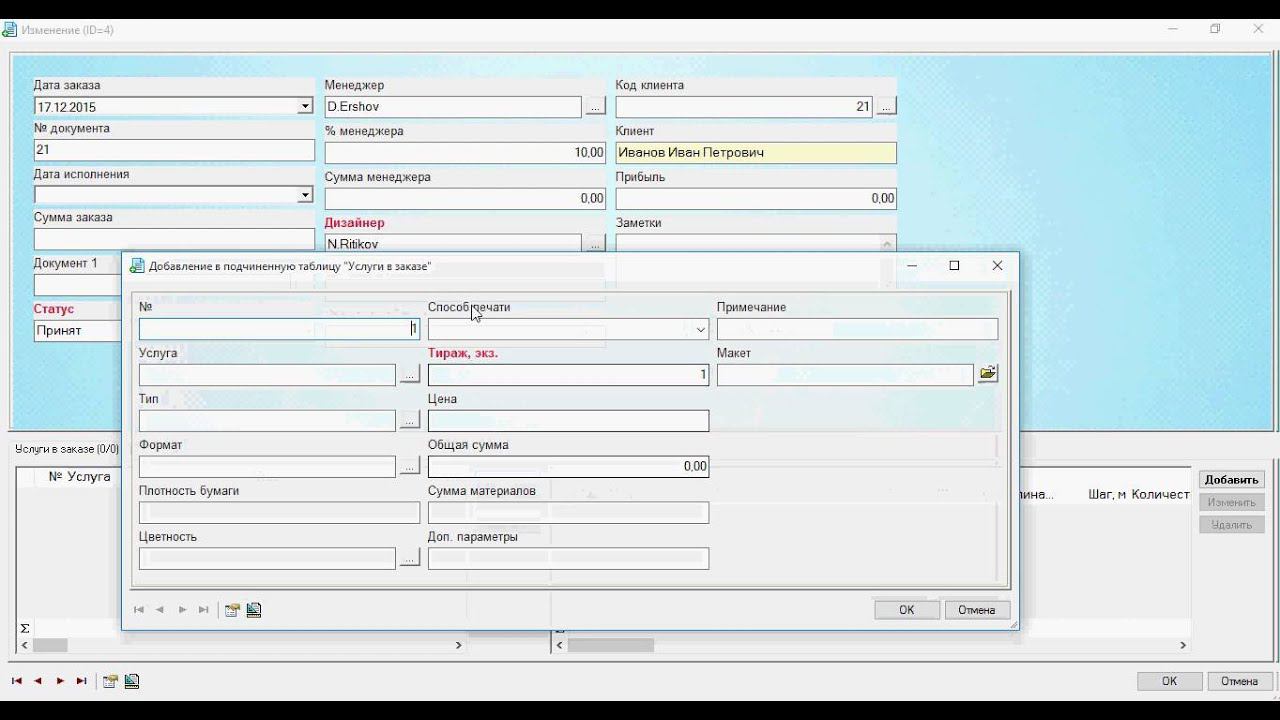Screen dimensions: 1280x720
Task: Go to first record in main window navigator
Action: point(16,681)
